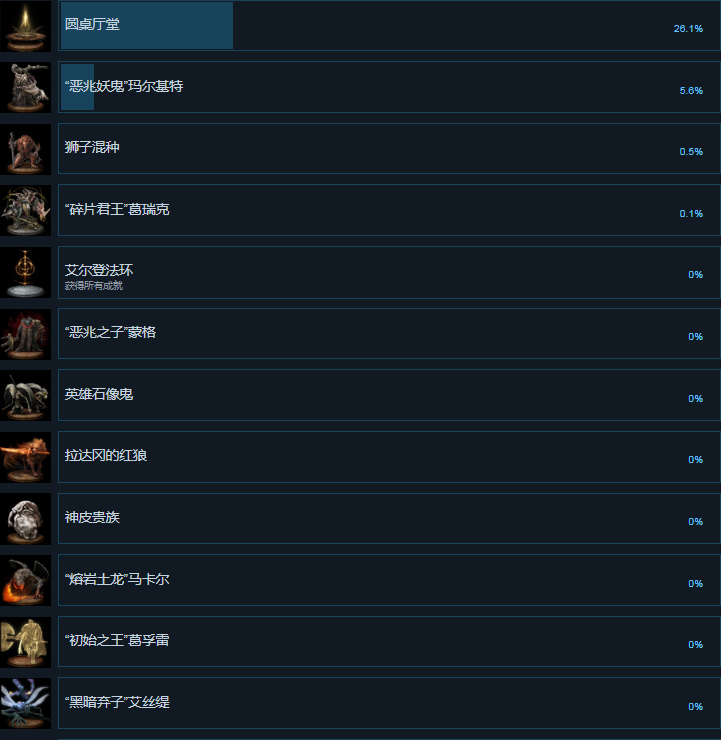Click the 拉达冈的红狼 red wolf icon
Screen dimensions: 721x740
click(x=25, y=457)
